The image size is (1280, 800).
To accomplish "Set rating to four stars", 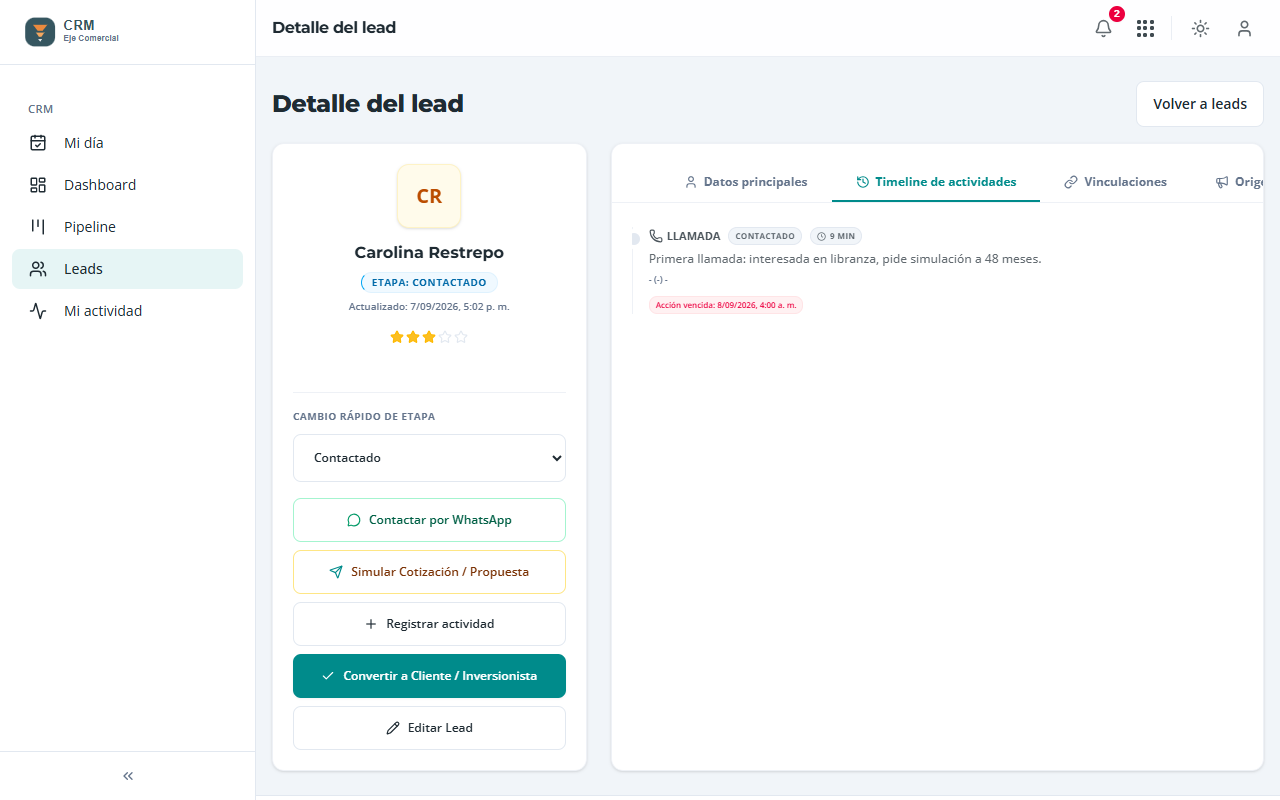I will (x=445, y=337).
